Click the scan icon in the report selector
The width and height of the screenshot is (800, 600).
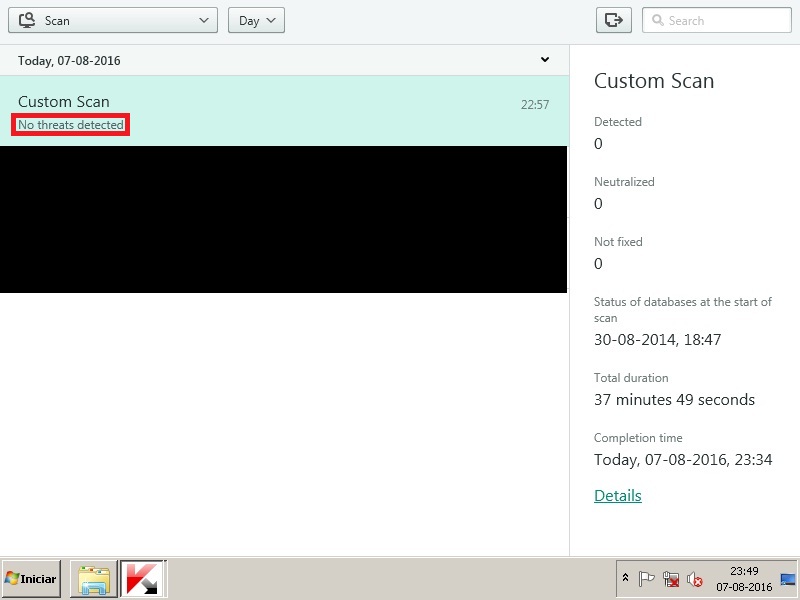coord(28,19)
